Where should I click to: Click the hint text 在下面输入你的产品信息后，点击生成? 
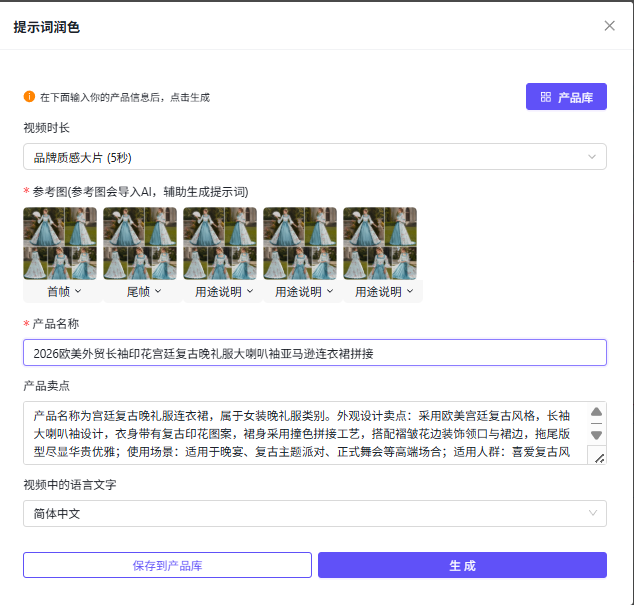pyautogui.click(x=125, y=97)
